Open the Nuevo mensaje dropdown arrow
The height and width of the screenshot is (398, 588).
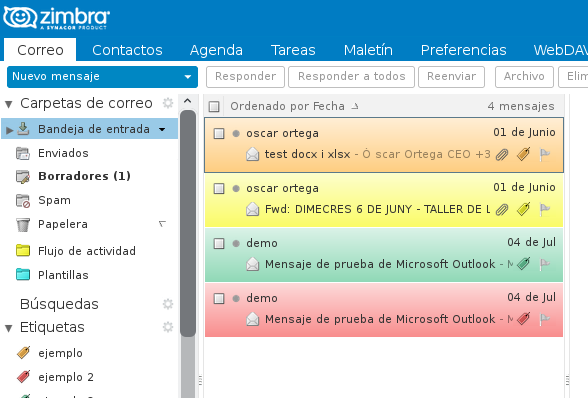click(x=188, y=77)
